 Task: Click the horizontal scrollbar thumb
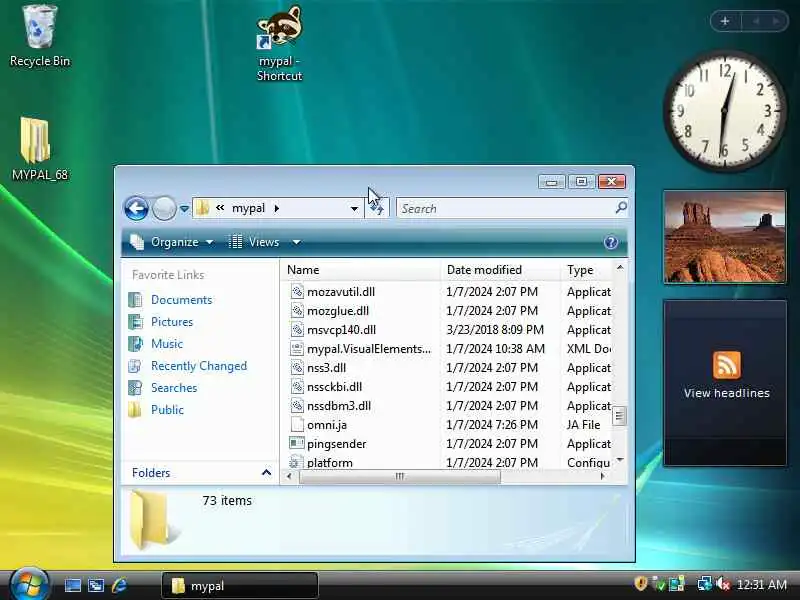tap(399, 476)
